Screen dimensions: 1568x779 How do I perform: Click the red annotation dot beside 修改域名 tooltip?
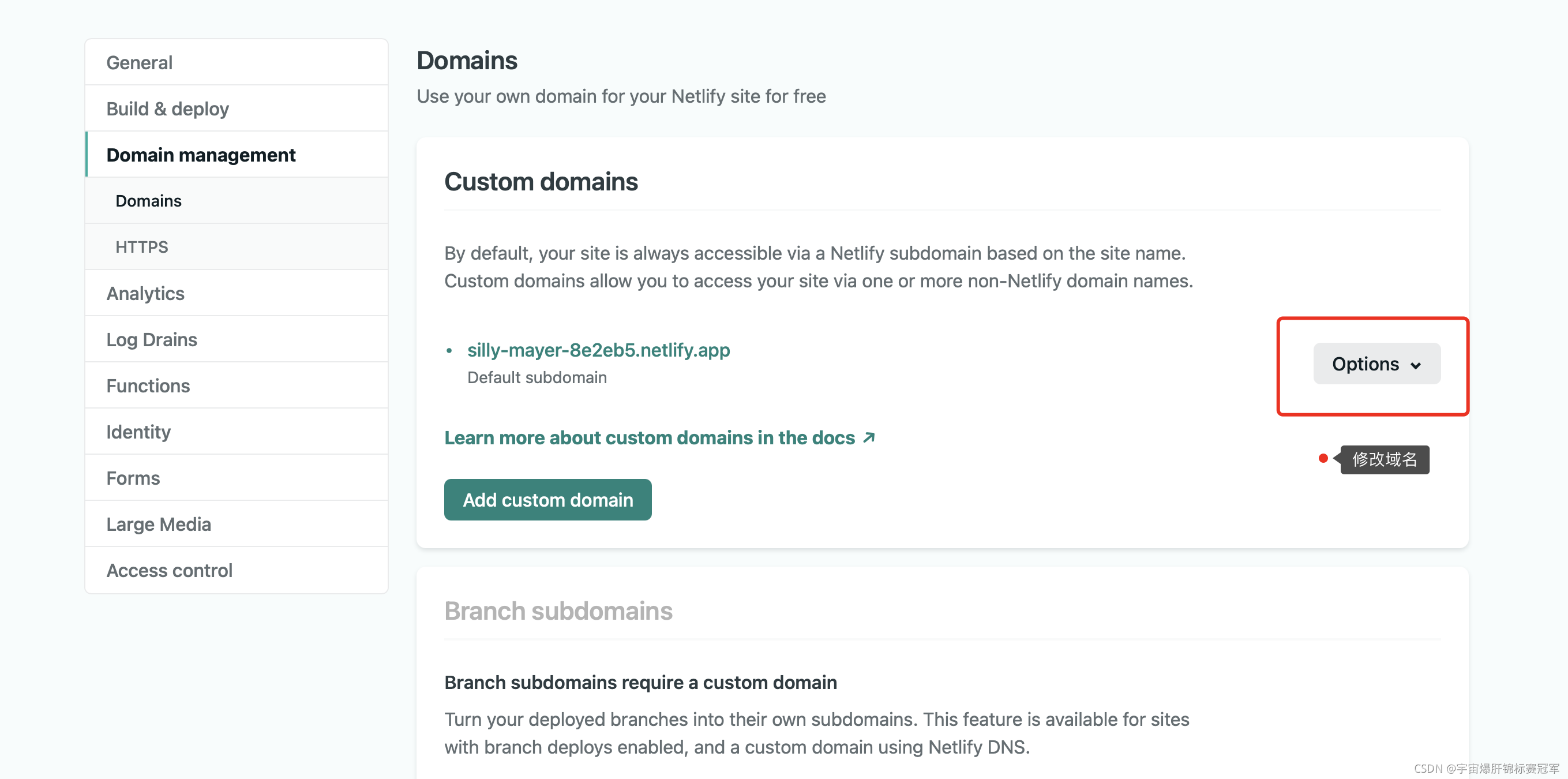coord(1323,458)
